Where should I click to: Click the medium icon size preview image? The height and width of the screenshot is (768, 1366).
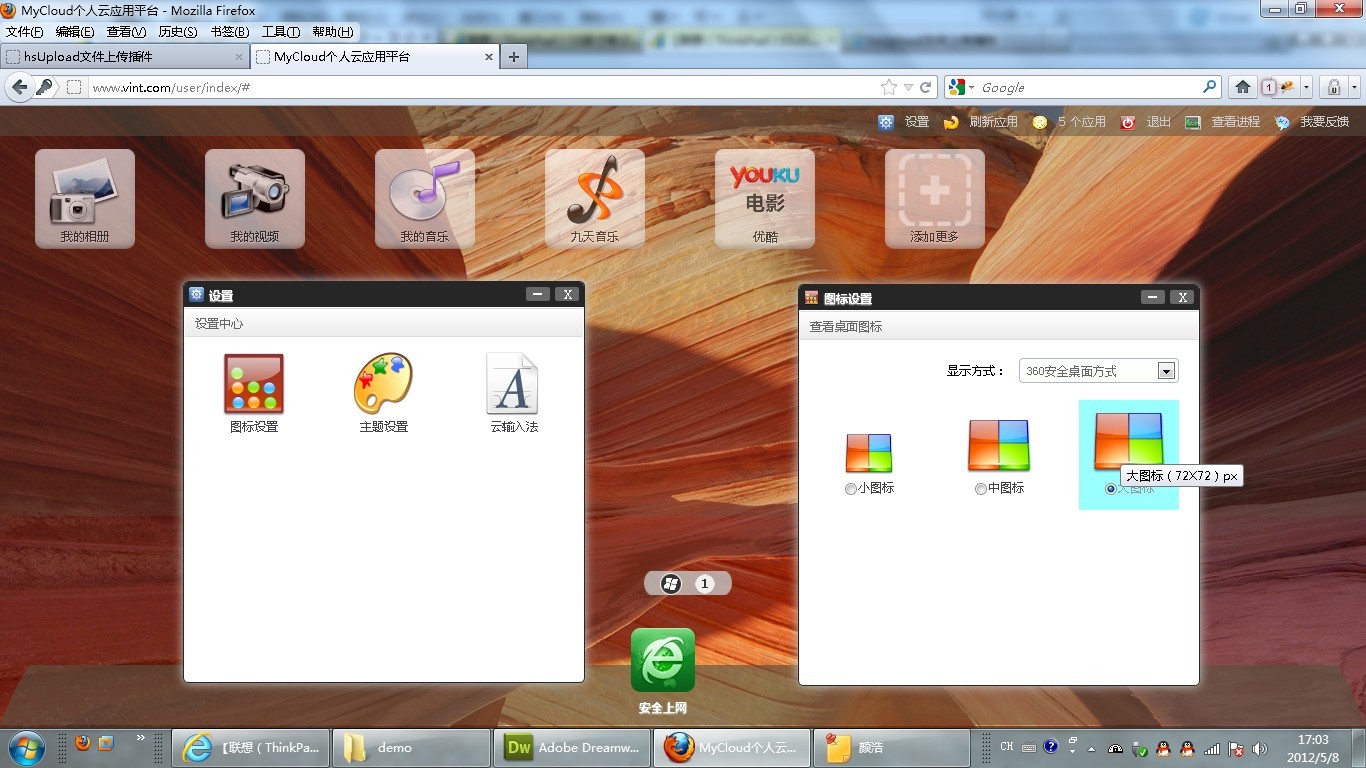tap(999, 446)
